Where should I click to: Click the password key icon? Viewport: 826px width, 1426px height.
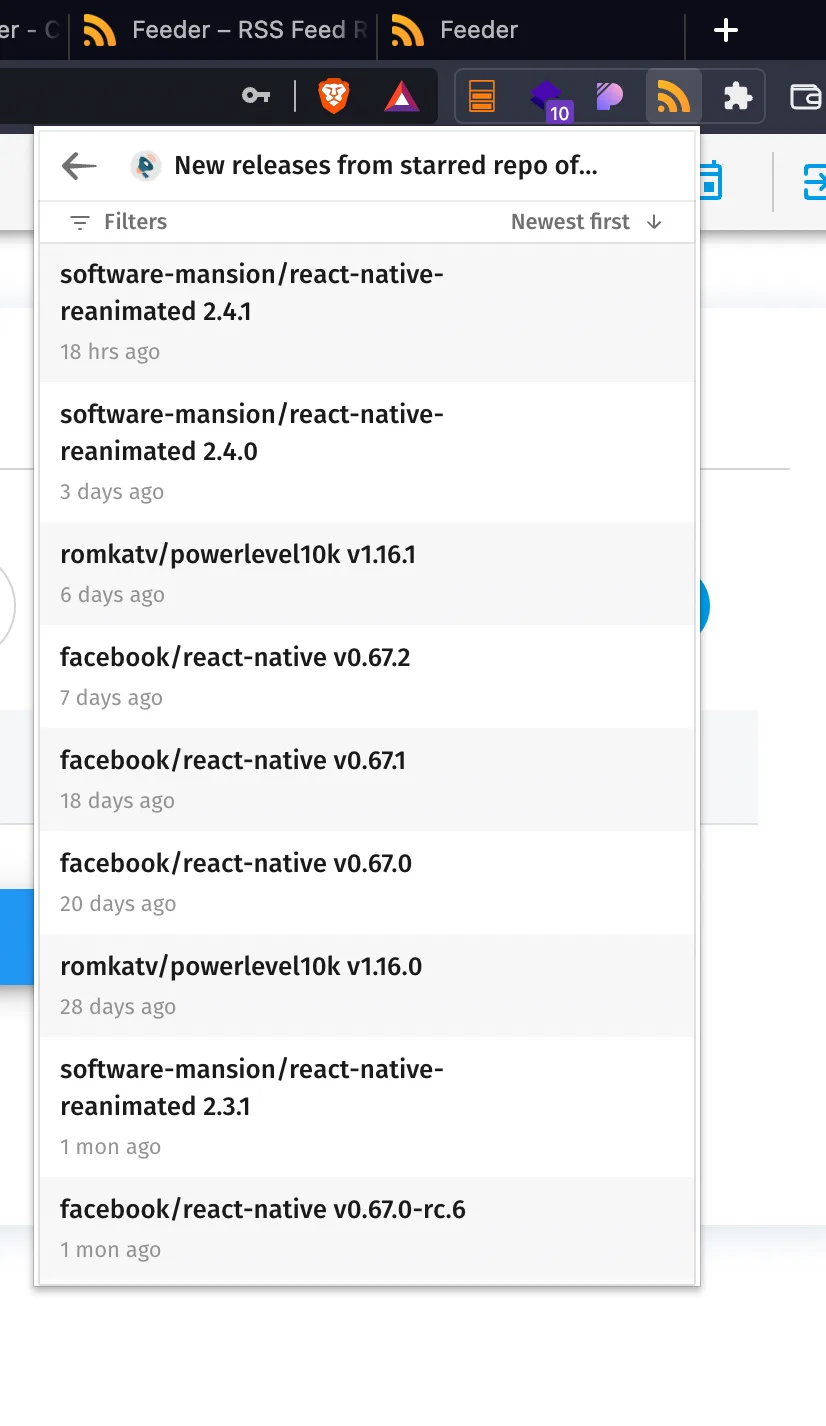(x=256, y=96)
